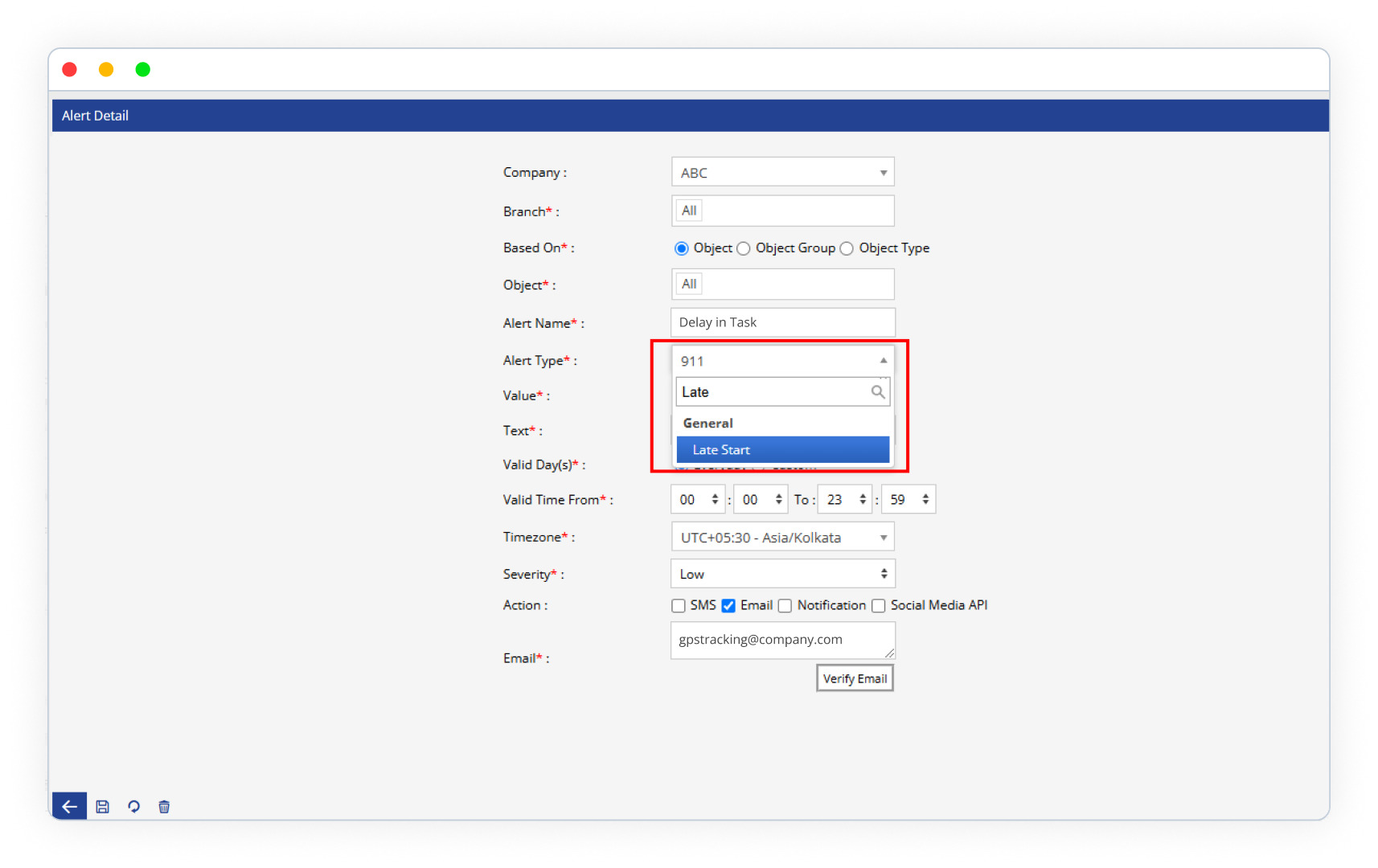Open the Company dropdown showing ABC

click(782, 173)
